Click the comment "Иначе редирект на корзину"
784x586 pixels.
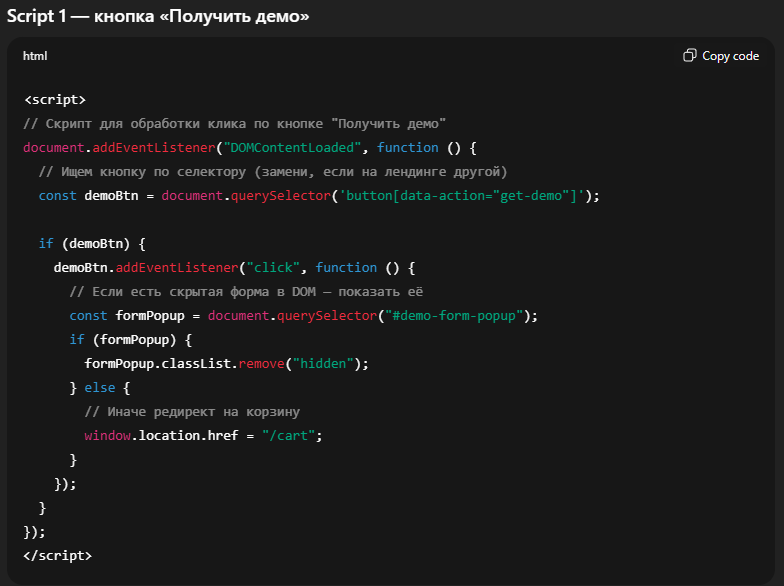pos(192,412)
